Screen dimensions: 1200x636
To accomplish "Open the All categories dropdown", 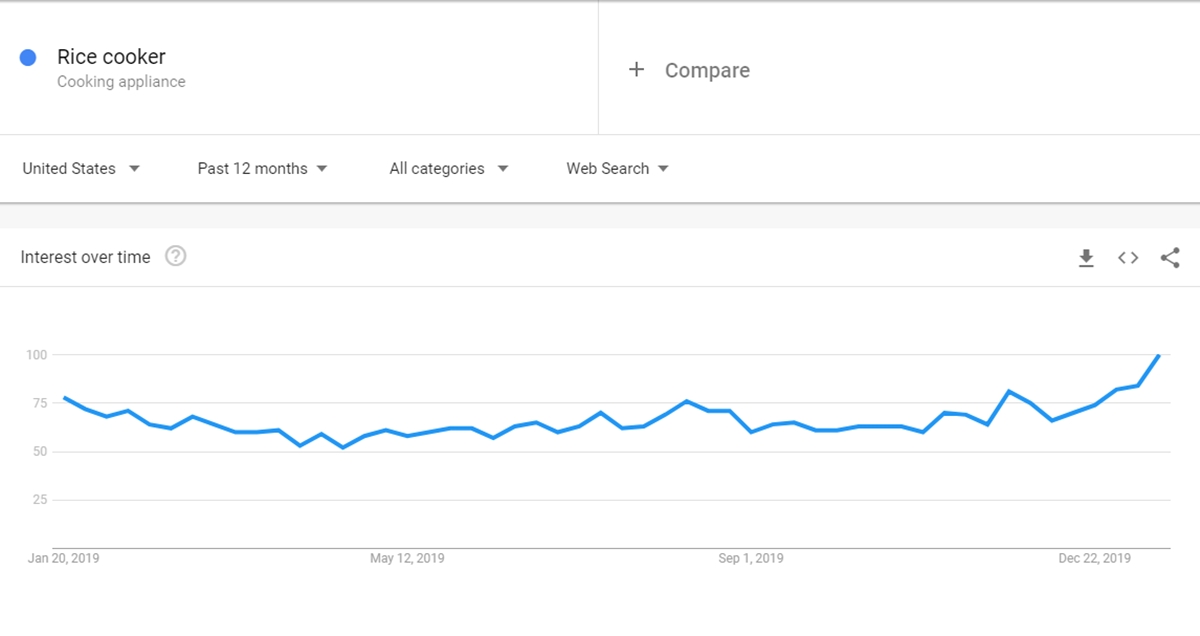I will click(449, 169).
